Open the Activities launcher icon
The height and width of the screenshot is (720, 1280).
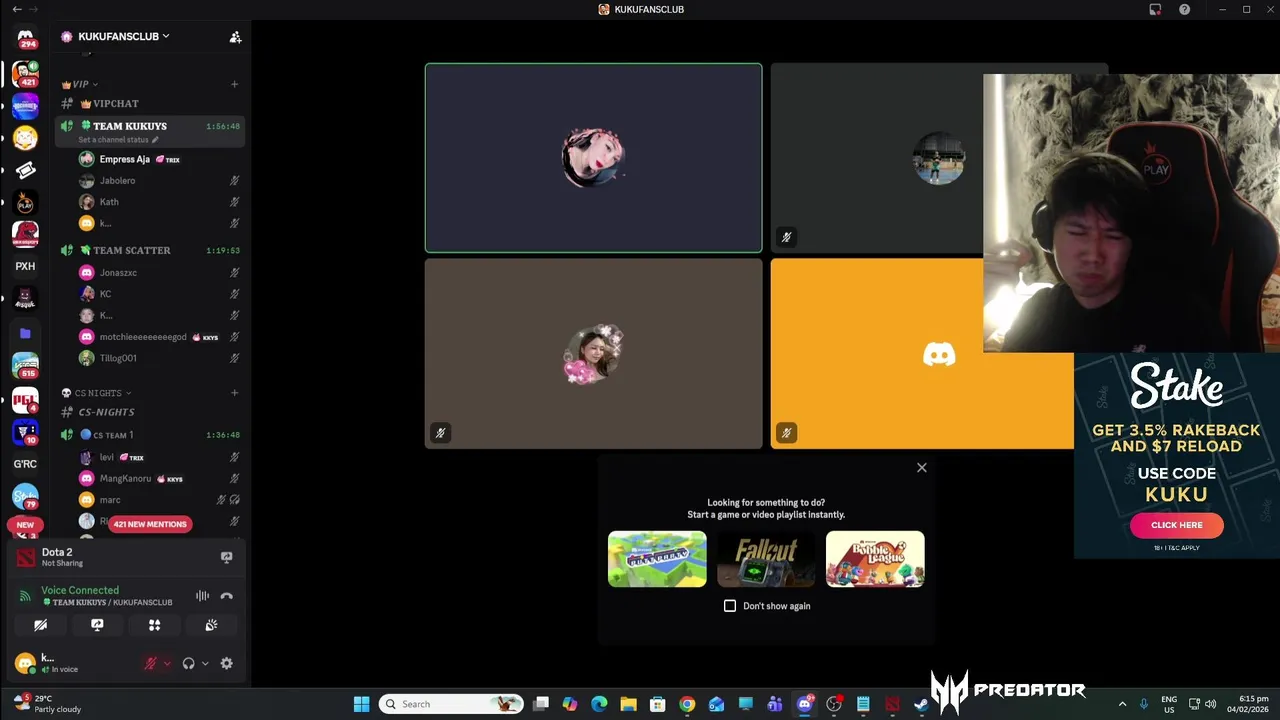154,625
